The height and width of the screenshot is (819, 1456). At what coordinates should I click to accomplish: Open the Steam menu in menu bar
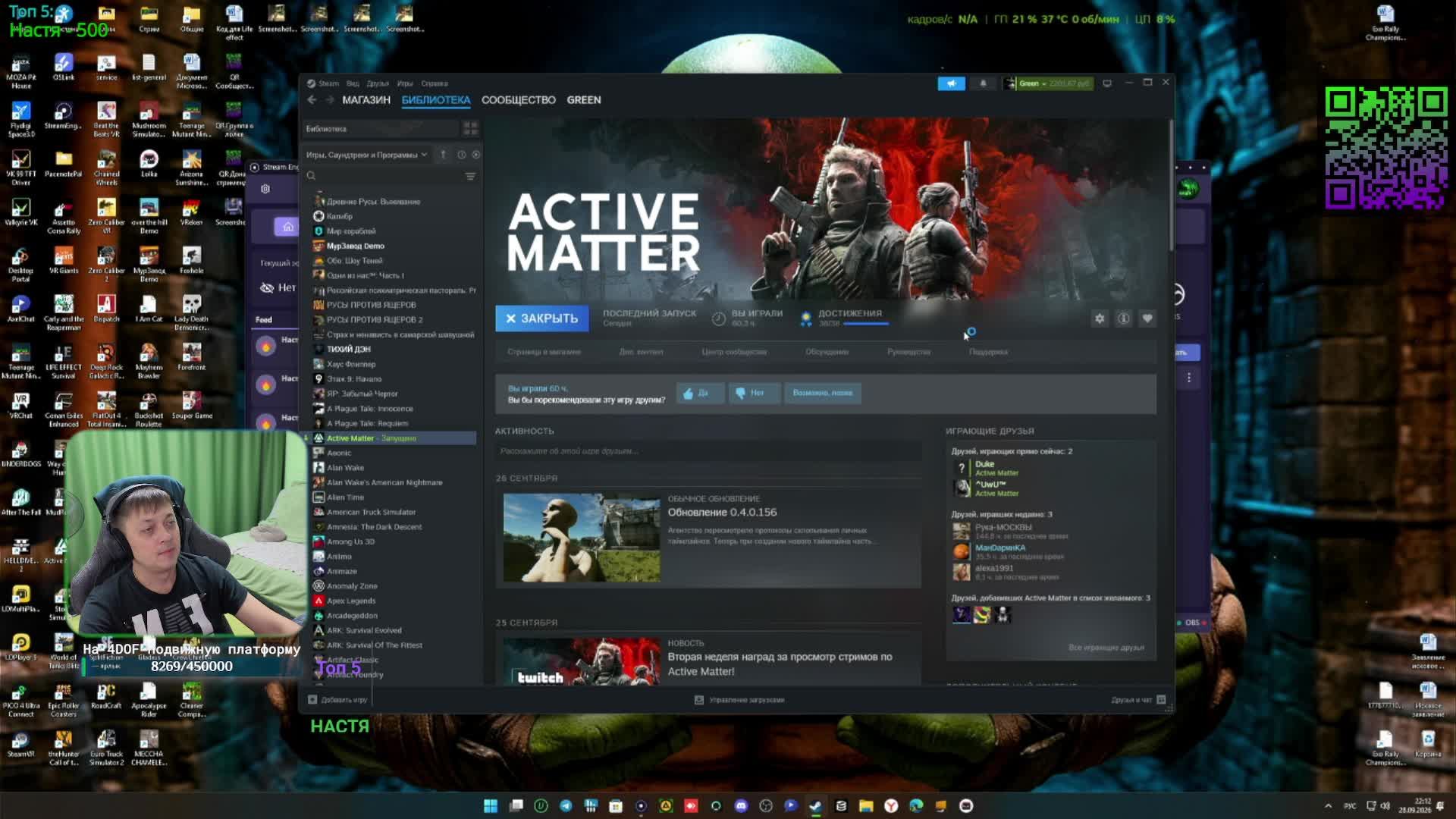tap(328, 83)
